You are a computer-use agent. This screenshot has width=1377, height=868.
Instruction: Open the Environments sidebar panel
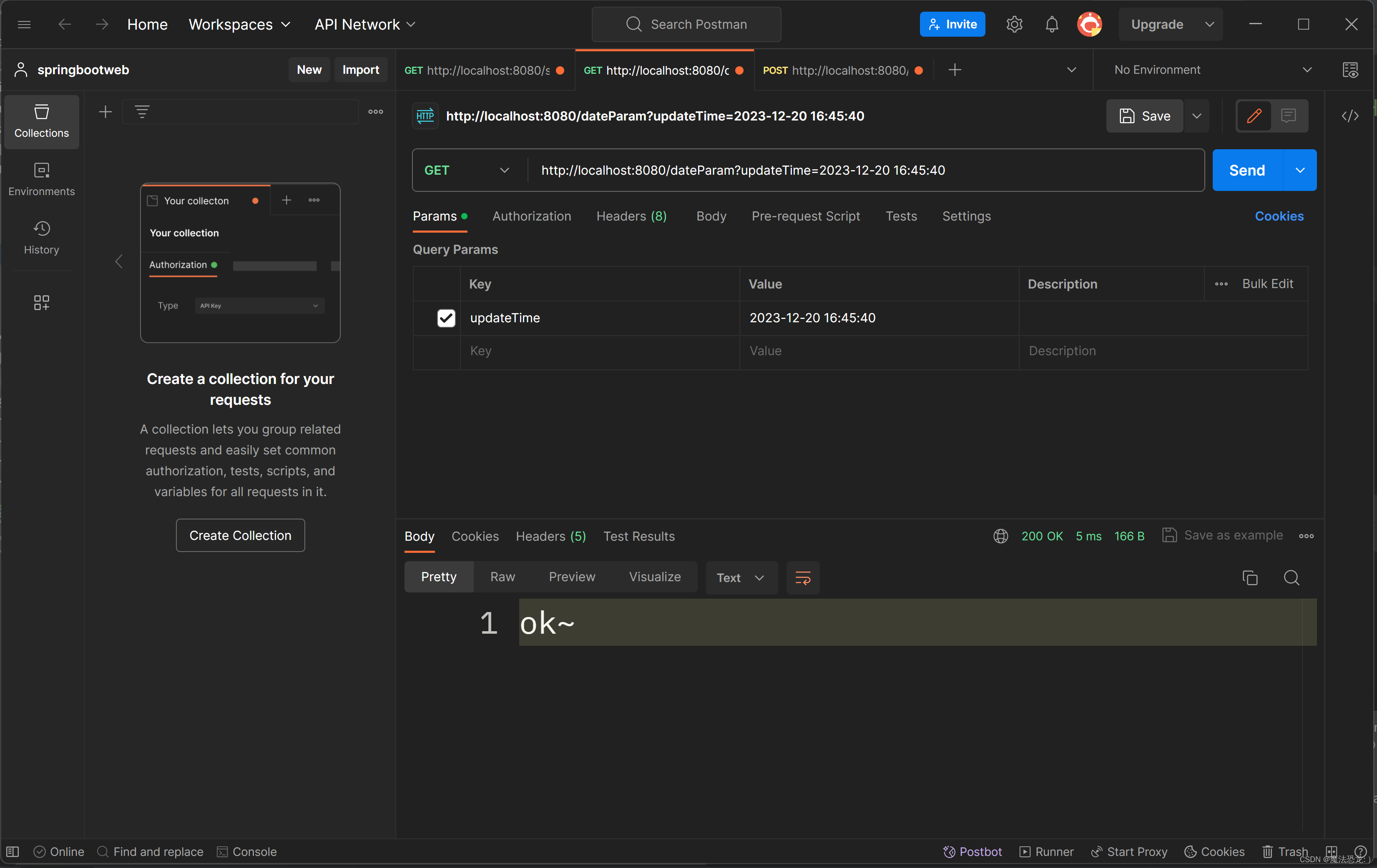[x=41, y=179]
